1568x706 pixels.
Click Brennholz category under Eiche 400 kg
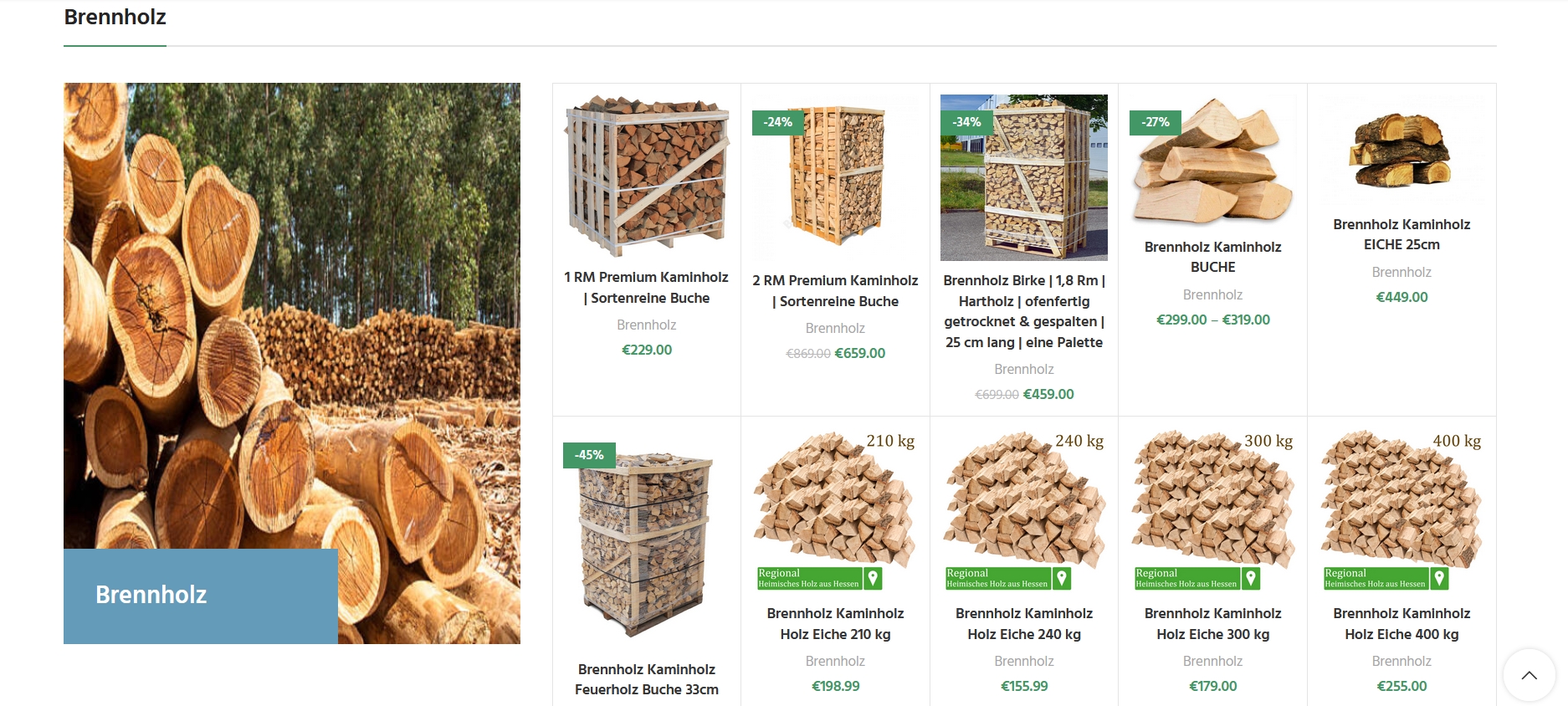(x=1401, y=661)
